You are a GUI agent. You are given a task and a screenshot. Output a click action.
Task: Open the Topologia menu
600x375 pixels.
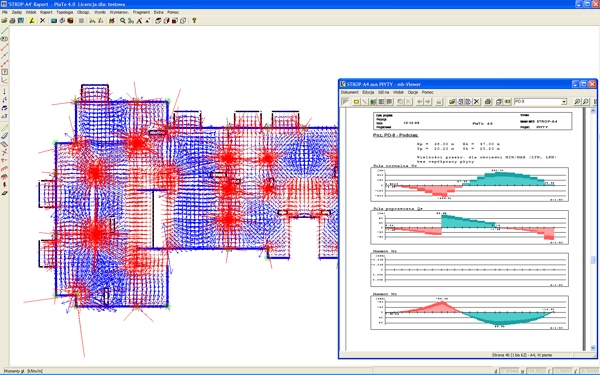(65, 12)
